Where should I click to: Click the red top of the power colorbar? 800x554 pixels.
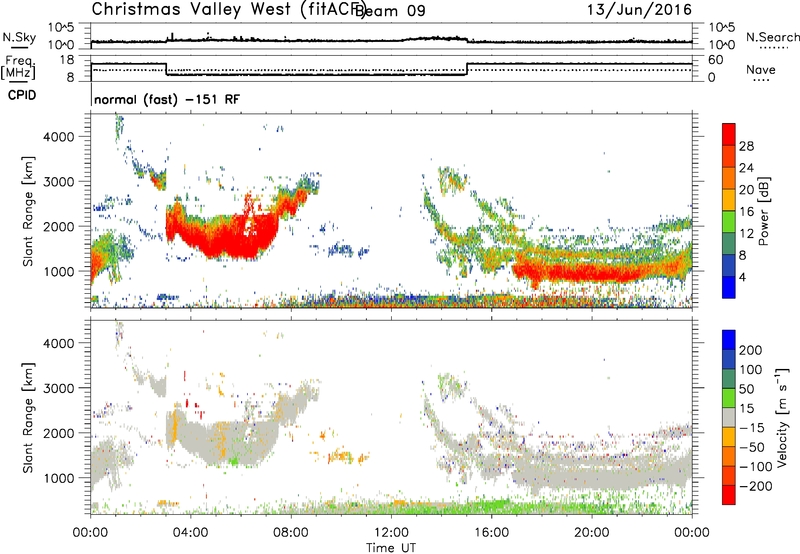coord(729,134)
